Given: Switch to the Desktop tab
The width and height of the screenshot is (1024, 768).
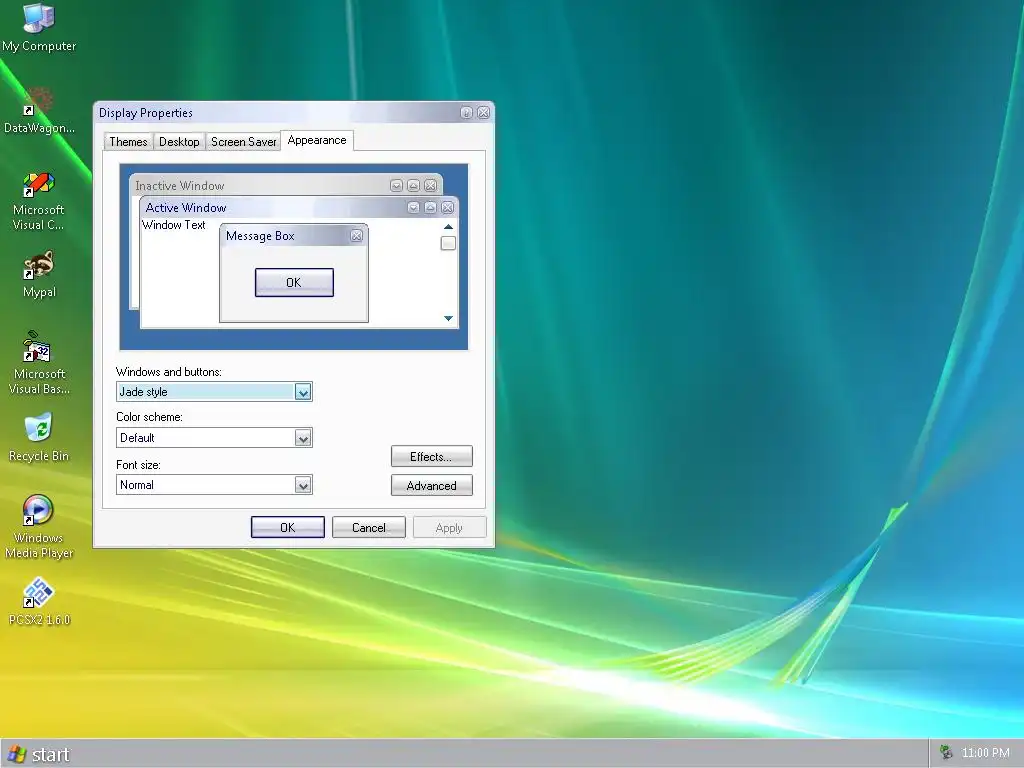Looking at the screenshot, I should 179,142.
